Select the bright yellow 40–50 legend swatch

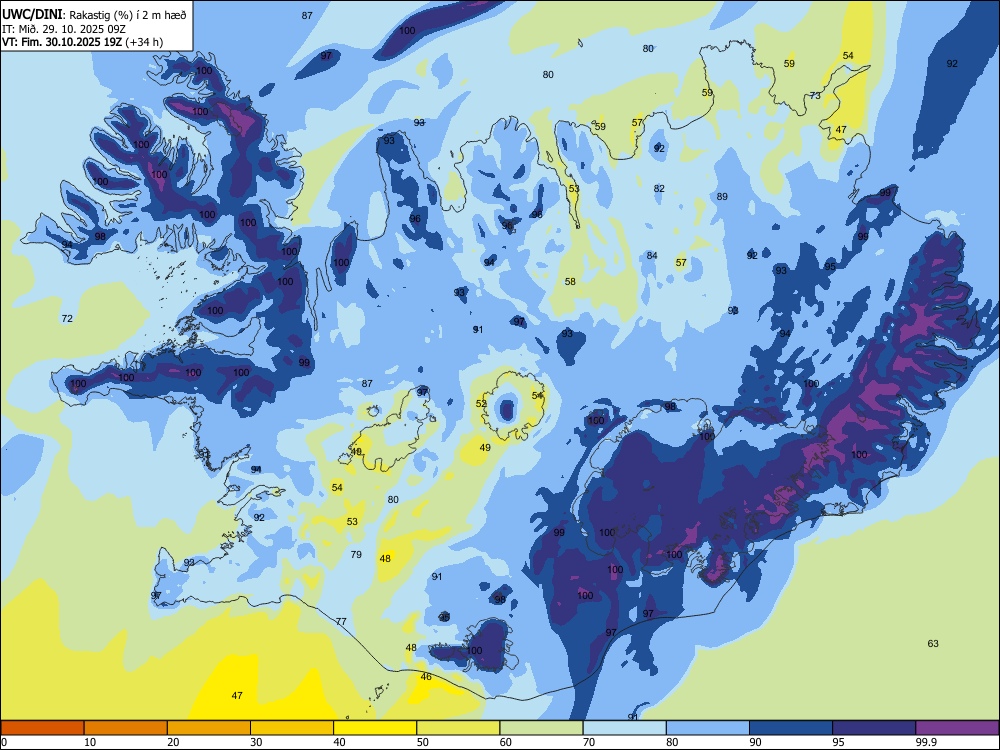[375, 728]
